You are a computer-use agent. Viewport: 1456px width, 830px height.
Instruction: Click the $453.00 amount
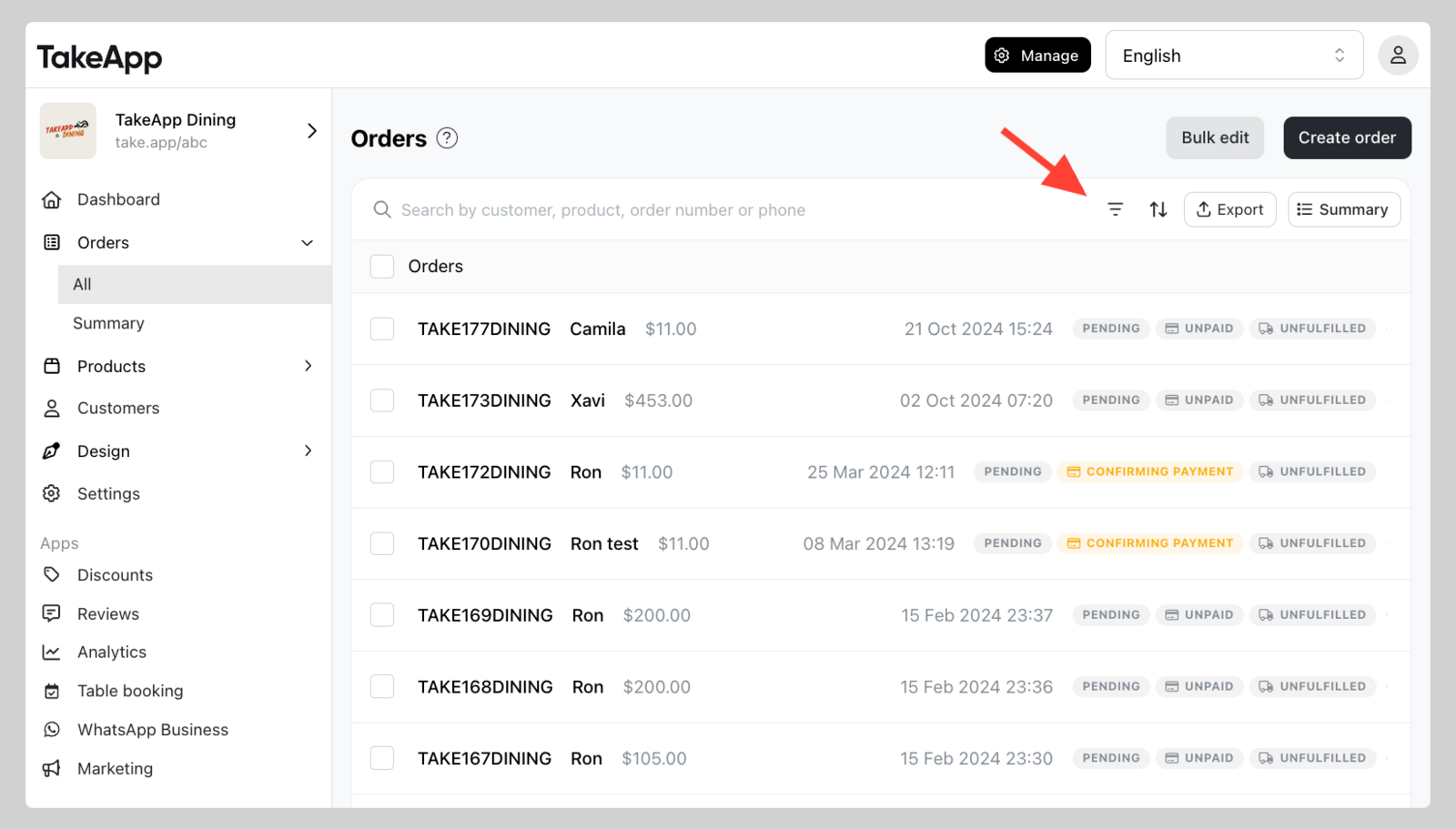point(658,400)
